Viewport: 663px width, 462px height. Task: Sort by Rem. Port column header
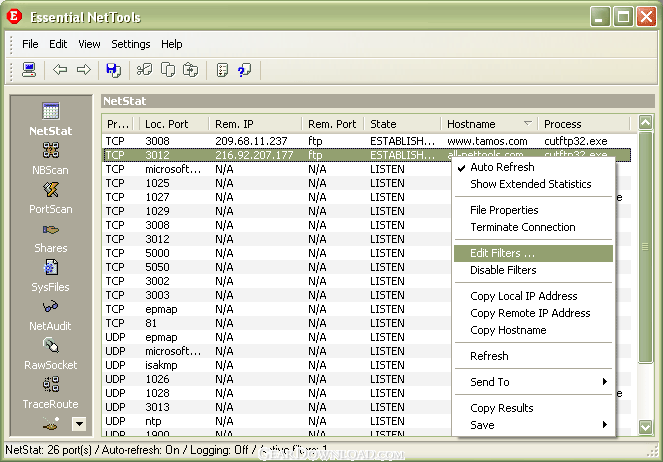332,124
